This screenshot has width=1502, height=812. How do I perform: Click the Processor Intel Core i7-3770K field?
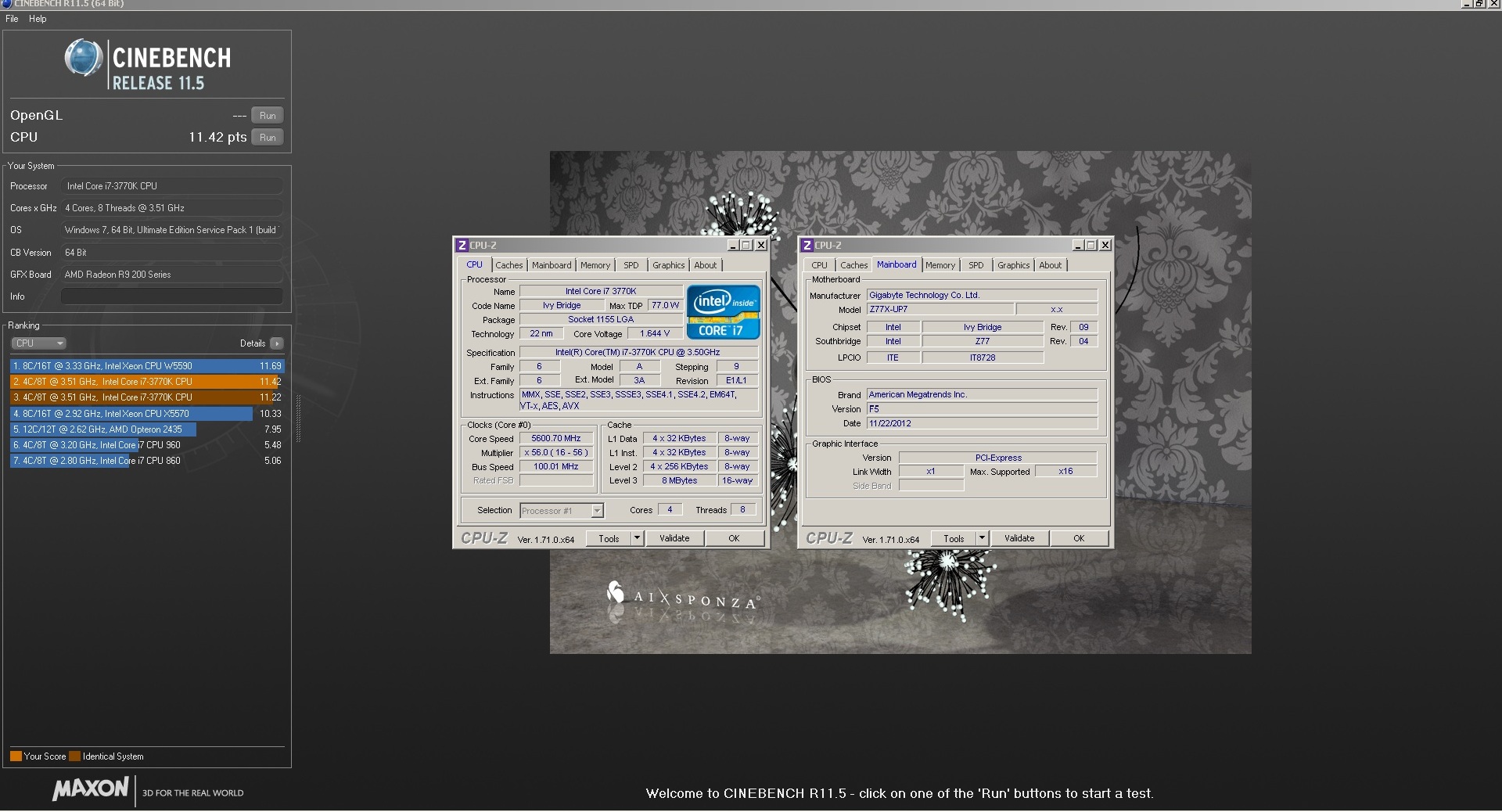point(172,186)
